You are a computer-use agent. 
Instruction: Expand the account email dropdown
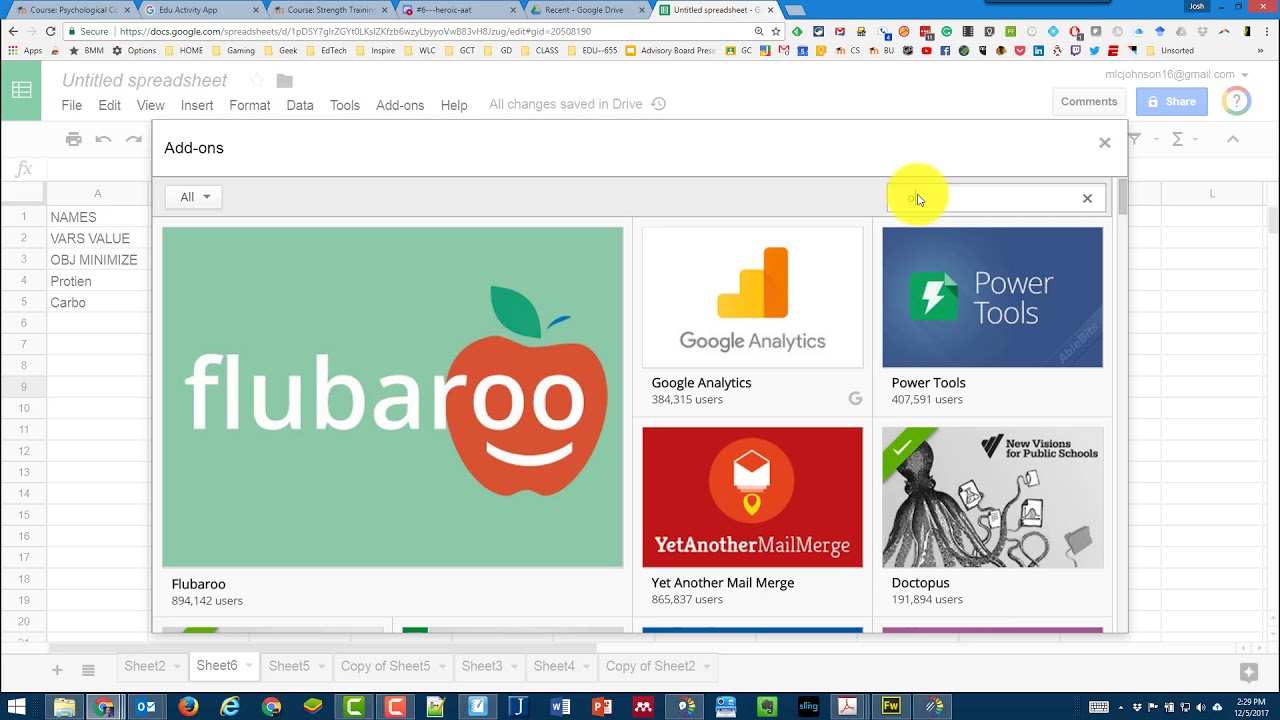coord(1245,75)
